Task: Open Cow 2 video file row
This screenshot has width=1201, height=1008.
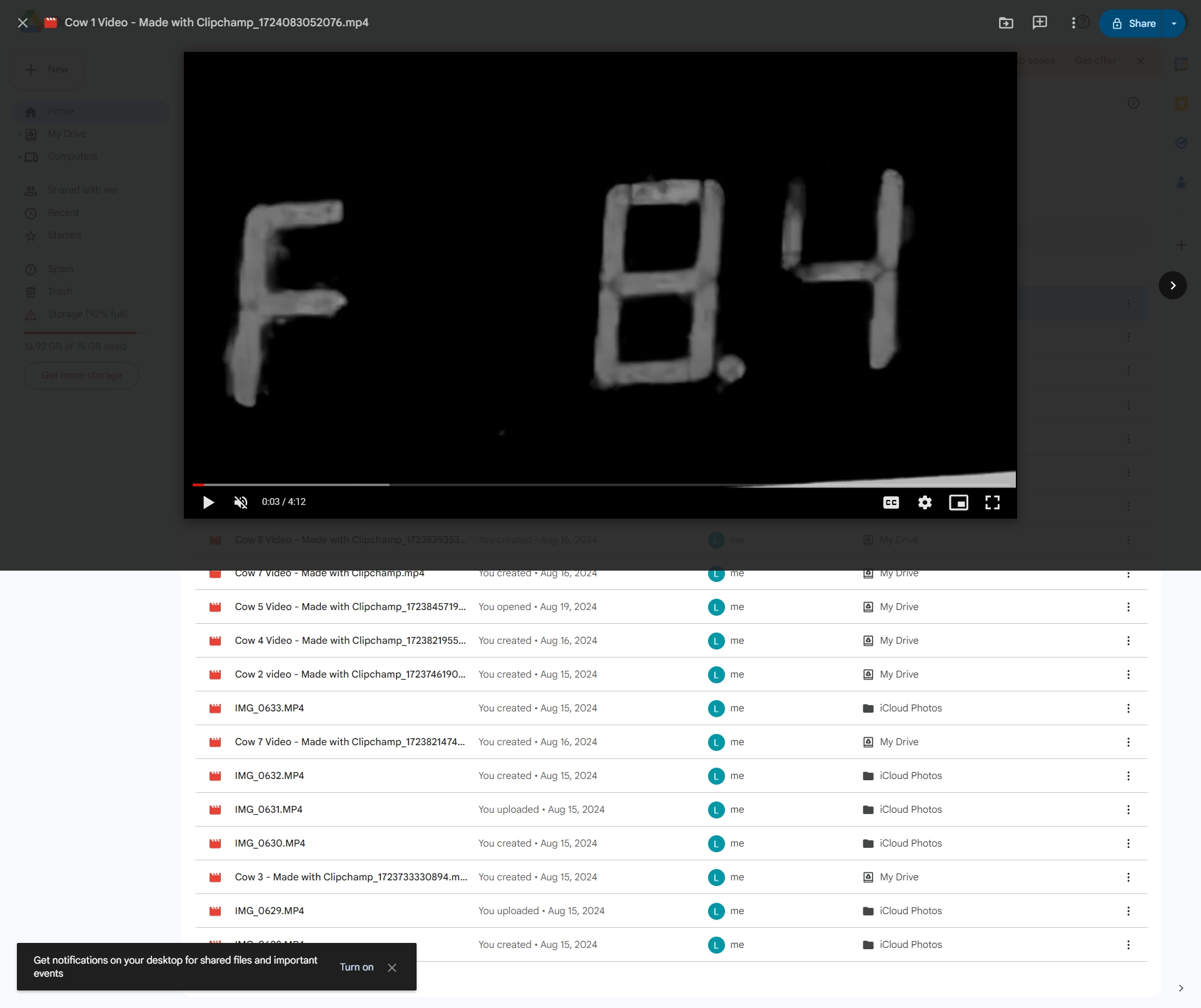Action: [671, 675]
